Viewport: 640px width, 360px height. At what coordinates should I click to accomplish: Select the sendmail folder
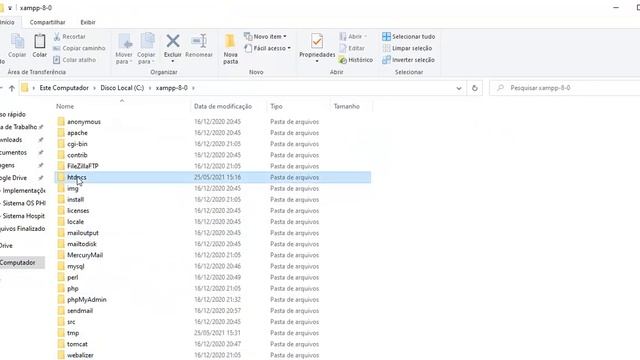(x=213, y=311)
